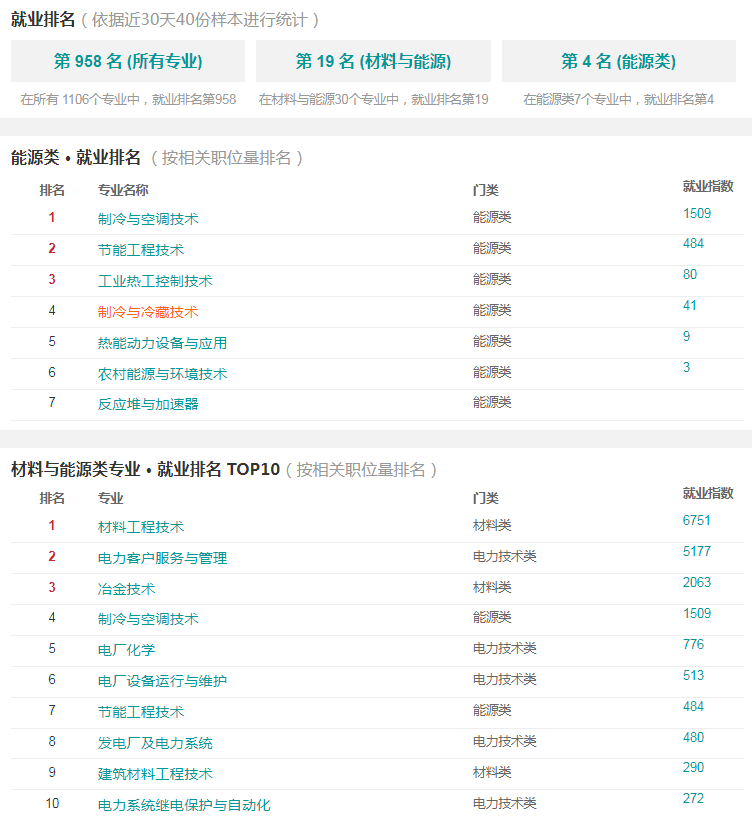This screenshot has width=752, height=819.
Task: Click employment index value 1509 in 能源类 table
Action: pos(697,213)
